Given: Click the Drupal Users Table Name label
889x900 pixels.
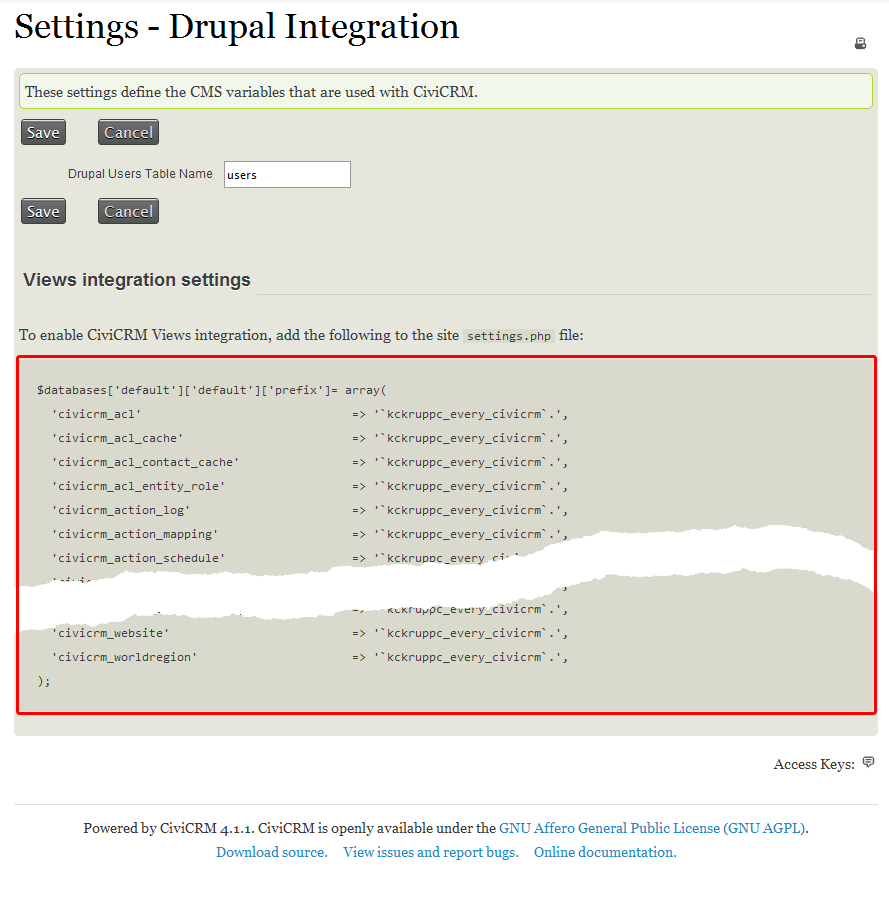Looking at the screenshot, I should [140, 174].
